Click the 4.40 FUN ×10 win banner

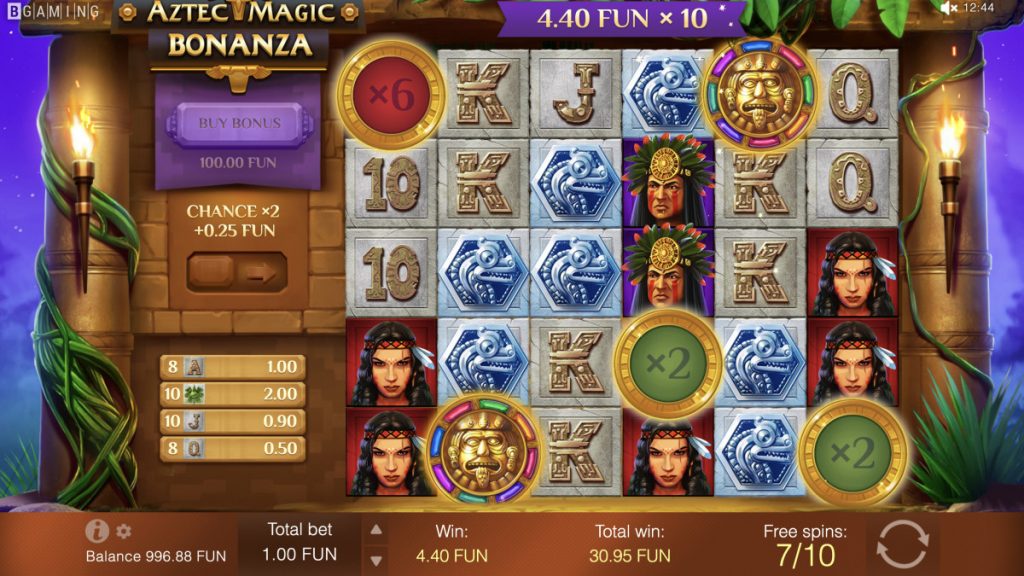tap(622, 18)
